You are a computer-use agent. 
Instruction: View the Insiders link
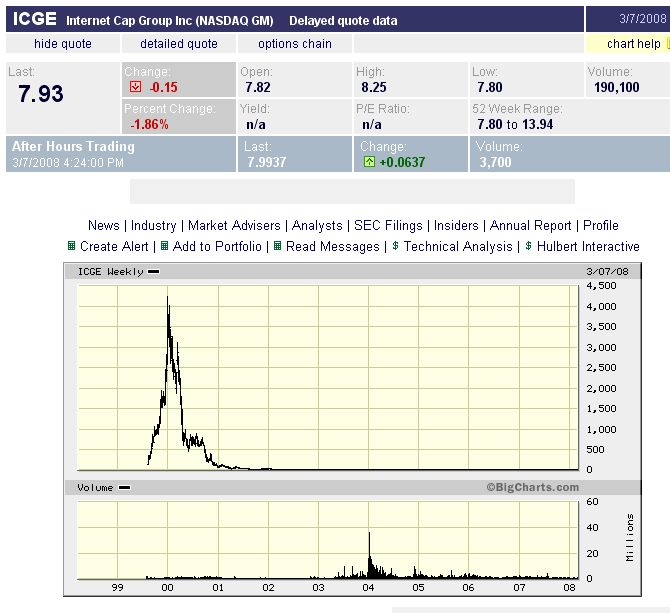(x=455, y=225)
